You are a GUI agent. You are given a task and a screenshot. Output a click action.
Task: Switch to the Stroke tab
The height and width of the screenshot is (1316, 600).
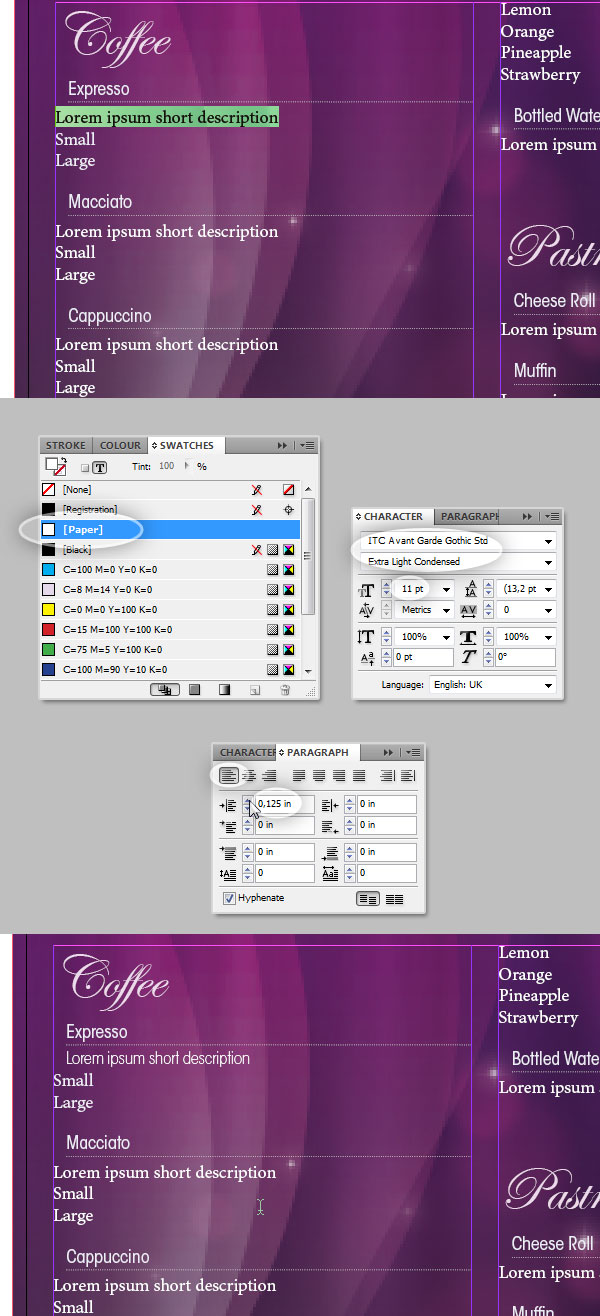point(66,446)
